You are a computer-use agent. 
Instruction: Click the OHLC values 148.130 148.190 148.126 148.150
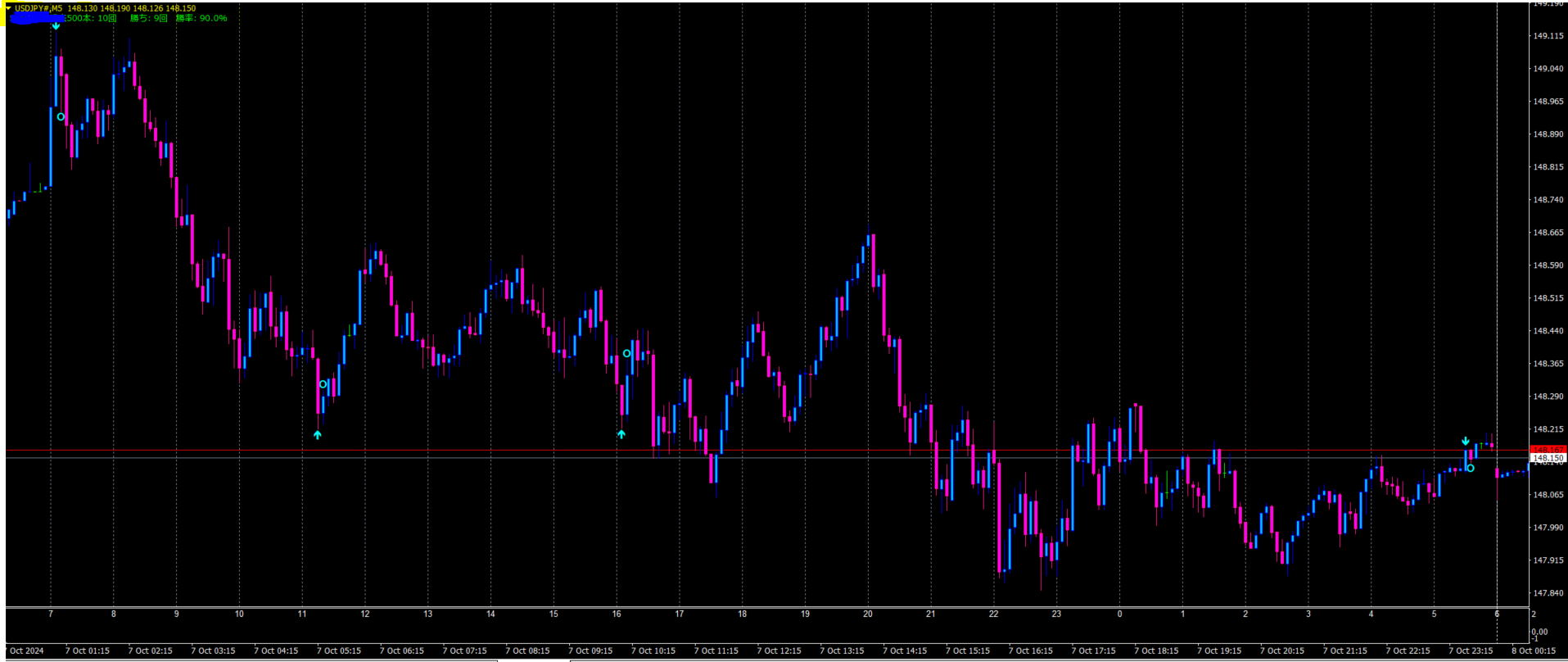132,8
